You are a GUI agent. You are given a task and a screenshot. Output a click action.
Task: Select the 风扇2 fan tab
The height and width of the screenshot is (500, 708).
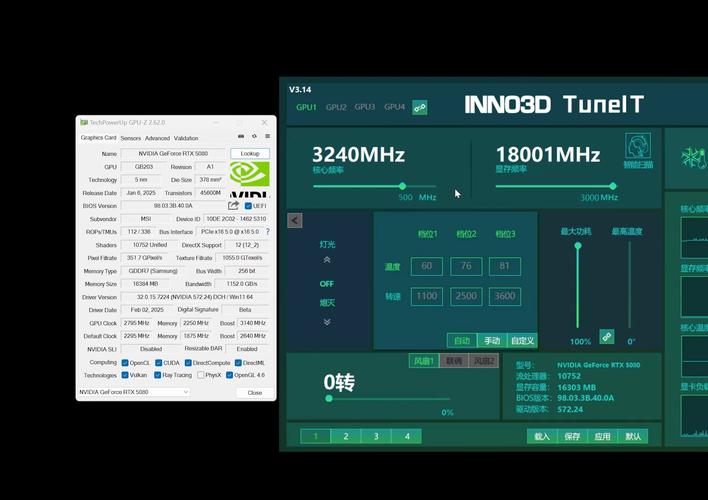tap(484, 361)
